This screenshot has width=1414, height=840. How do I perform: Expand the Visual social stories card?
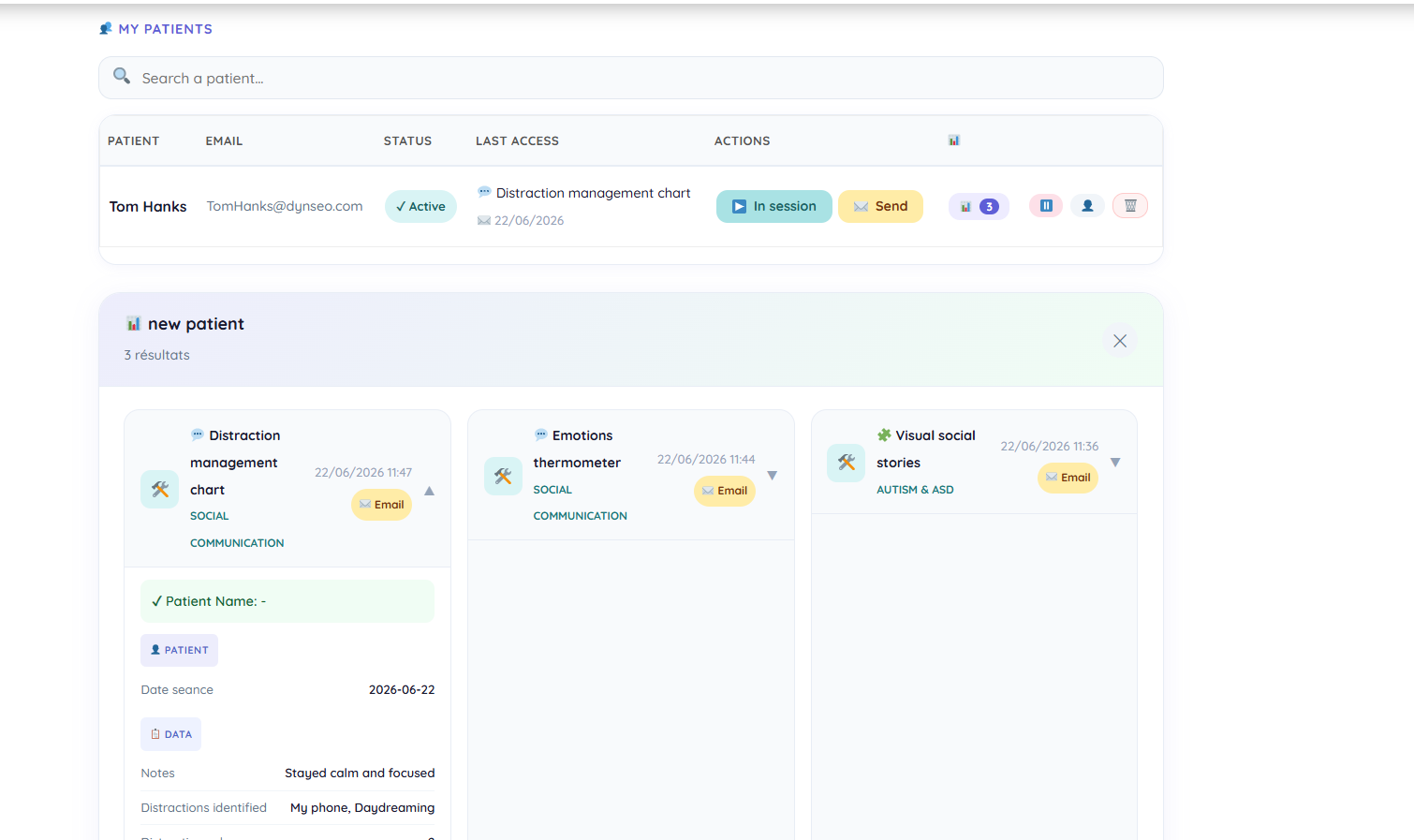(1115, 463)
